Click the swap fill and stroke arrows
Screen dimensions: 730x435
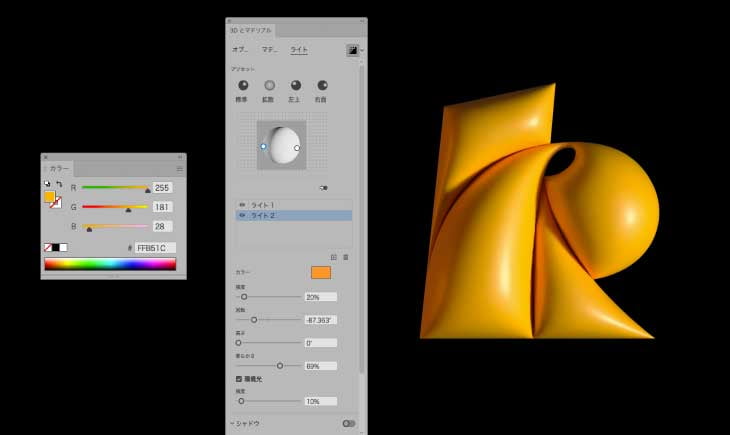point(59,185)
